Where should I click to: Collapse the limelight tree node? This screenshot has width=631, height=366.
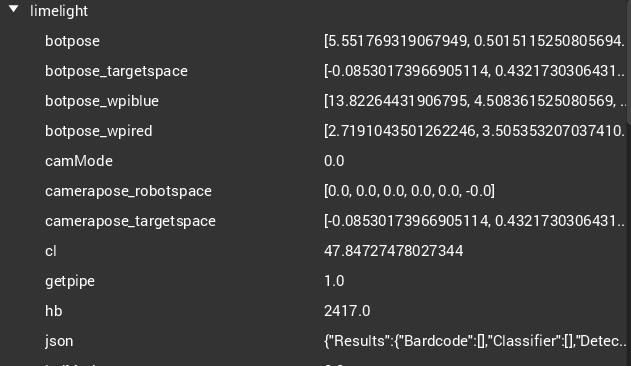point(13,9)
